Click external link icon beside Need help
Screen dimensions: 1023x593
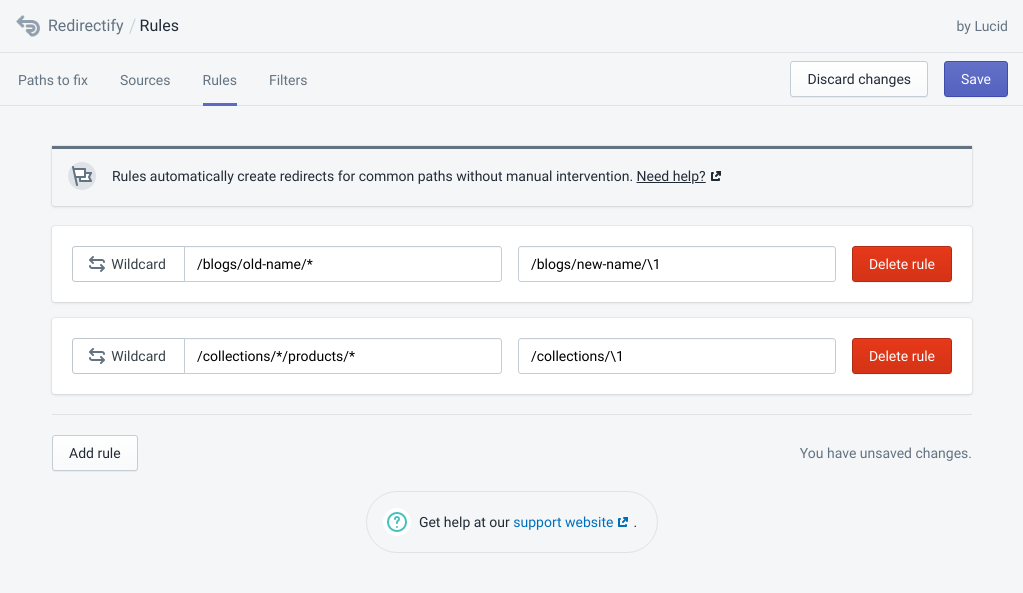tap(716, 176)
